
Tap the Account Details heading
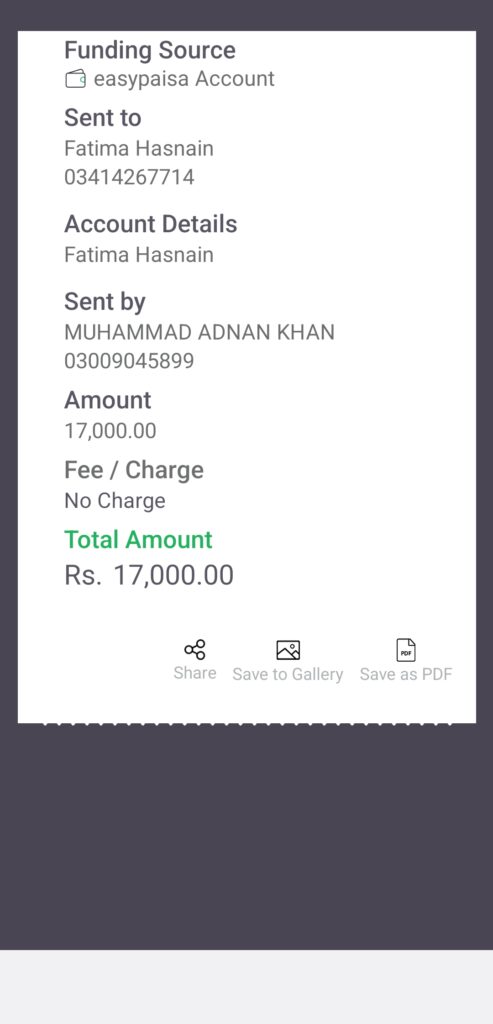pyautogui.click(x=151, y=224)
